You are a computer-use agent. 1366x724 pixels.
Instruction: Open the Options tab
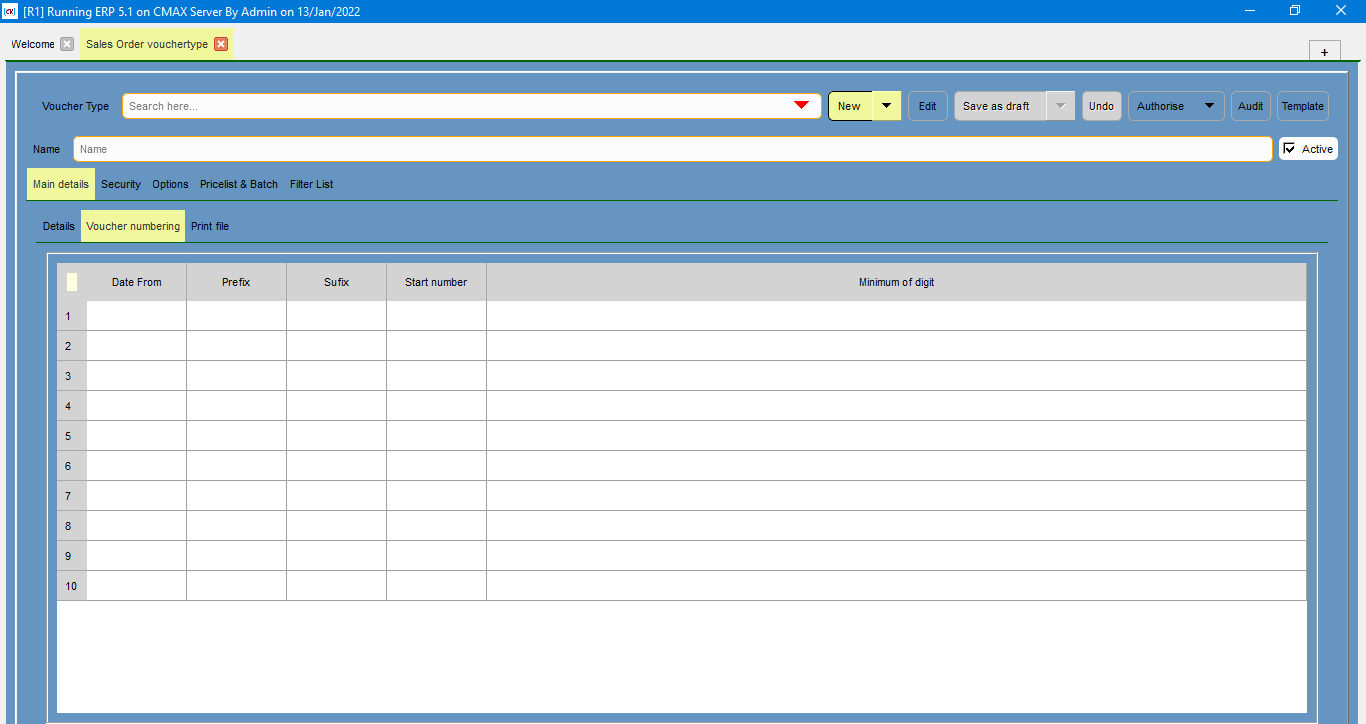pyautogui.click(x=170, y=184)
